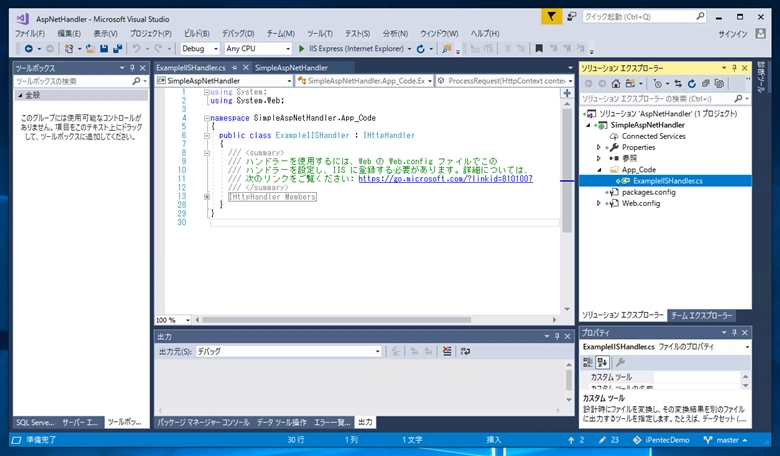Viewport: 780px width, 456px height.
Task: Pin toggle for the Toolbox panel
Action: [x=132, y=68]
